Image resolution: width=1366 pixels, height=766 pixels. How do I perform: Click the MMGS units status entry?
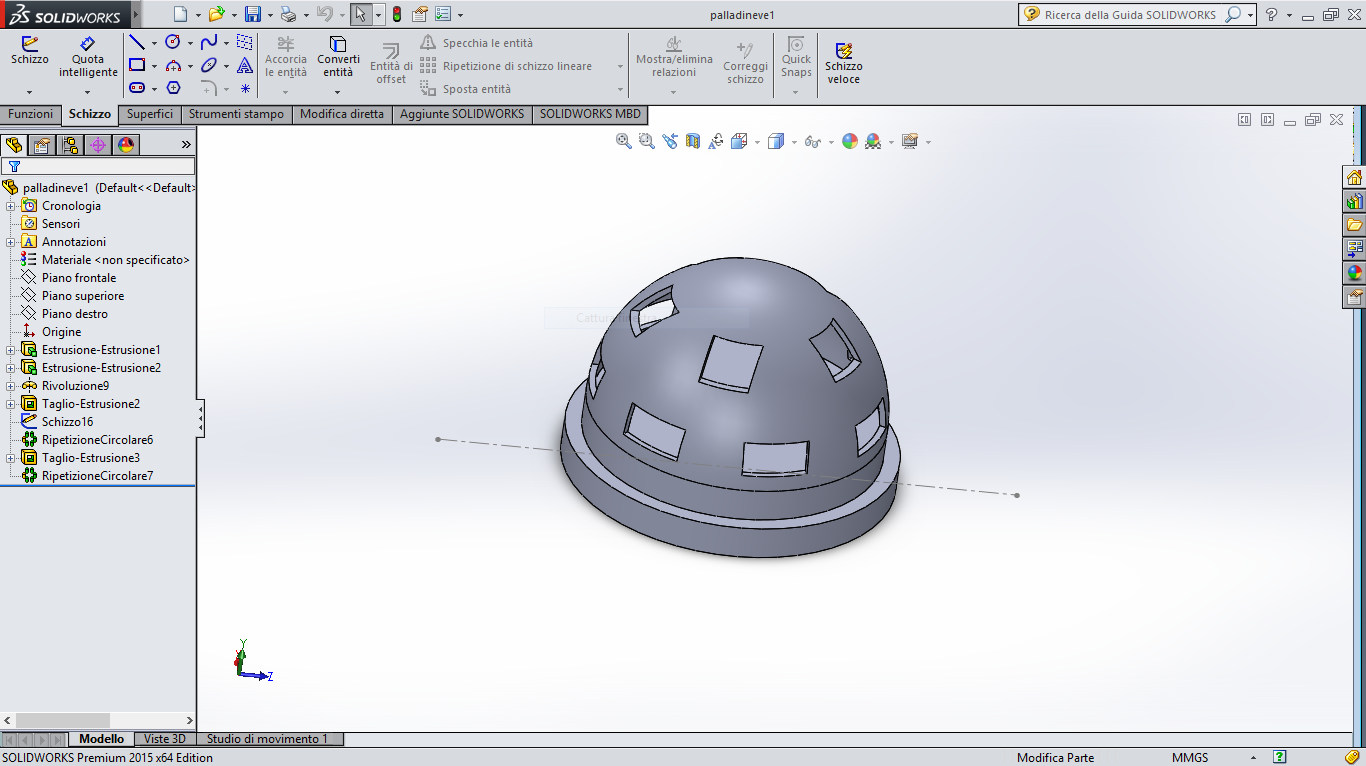click(1190, 757)
